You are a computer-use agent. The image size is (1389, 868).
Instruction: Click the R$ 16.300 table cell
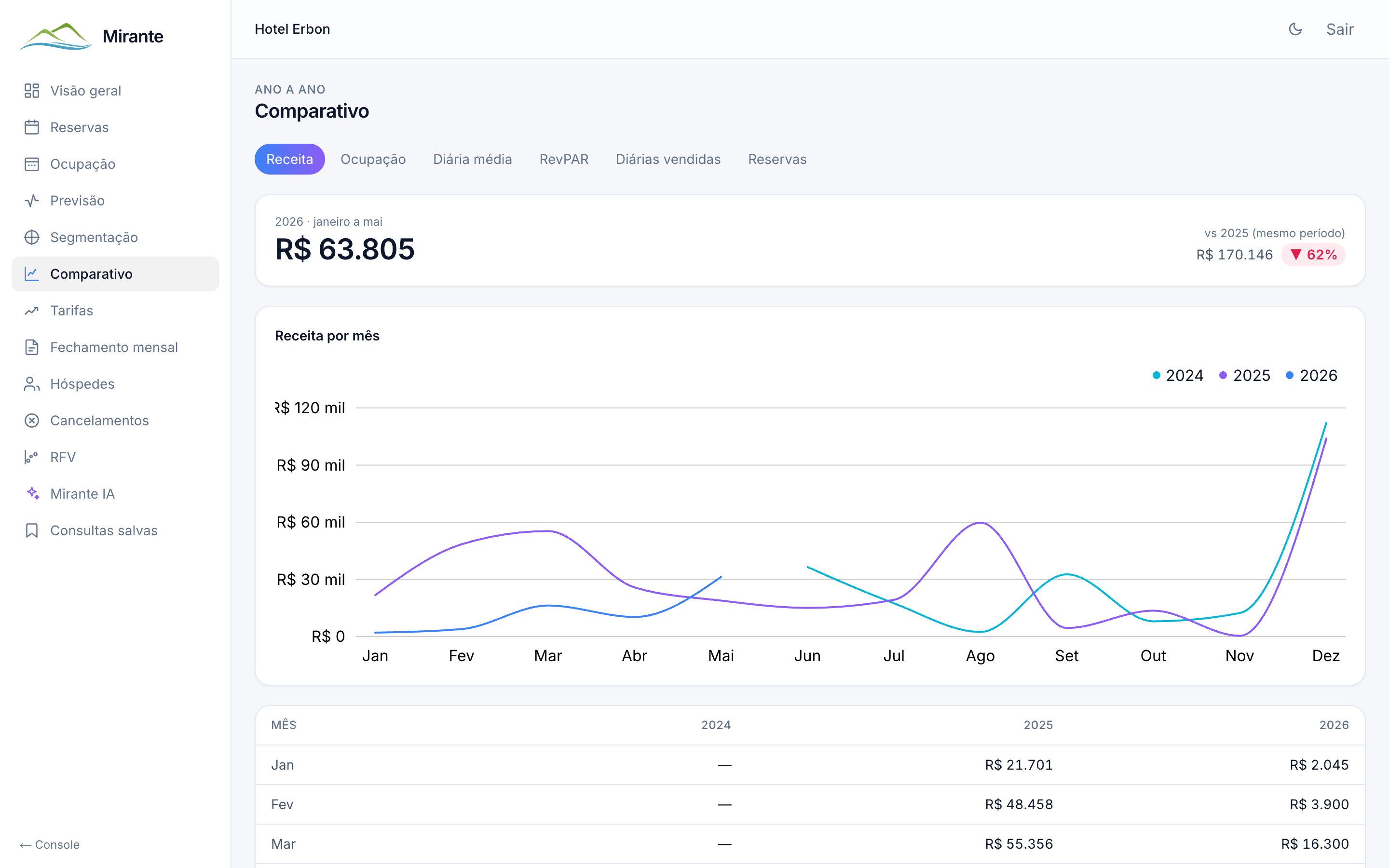click(1315, 844)
